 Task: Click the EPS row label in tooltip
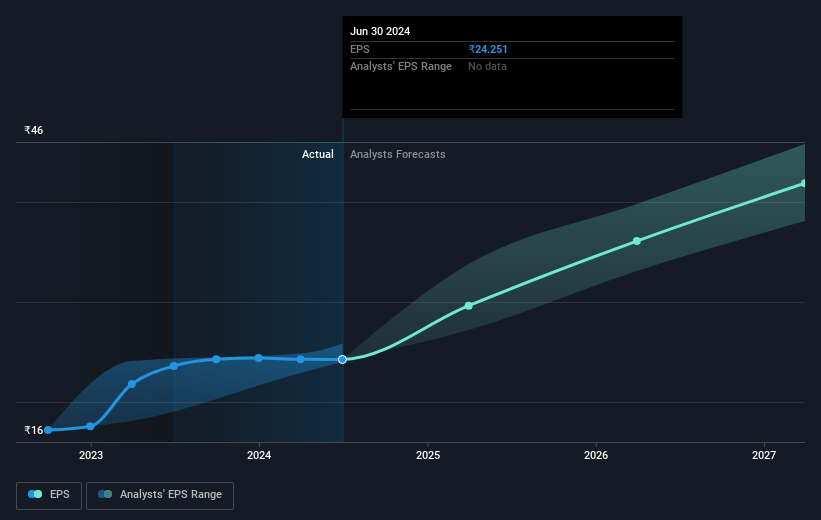tap(359, 49)
